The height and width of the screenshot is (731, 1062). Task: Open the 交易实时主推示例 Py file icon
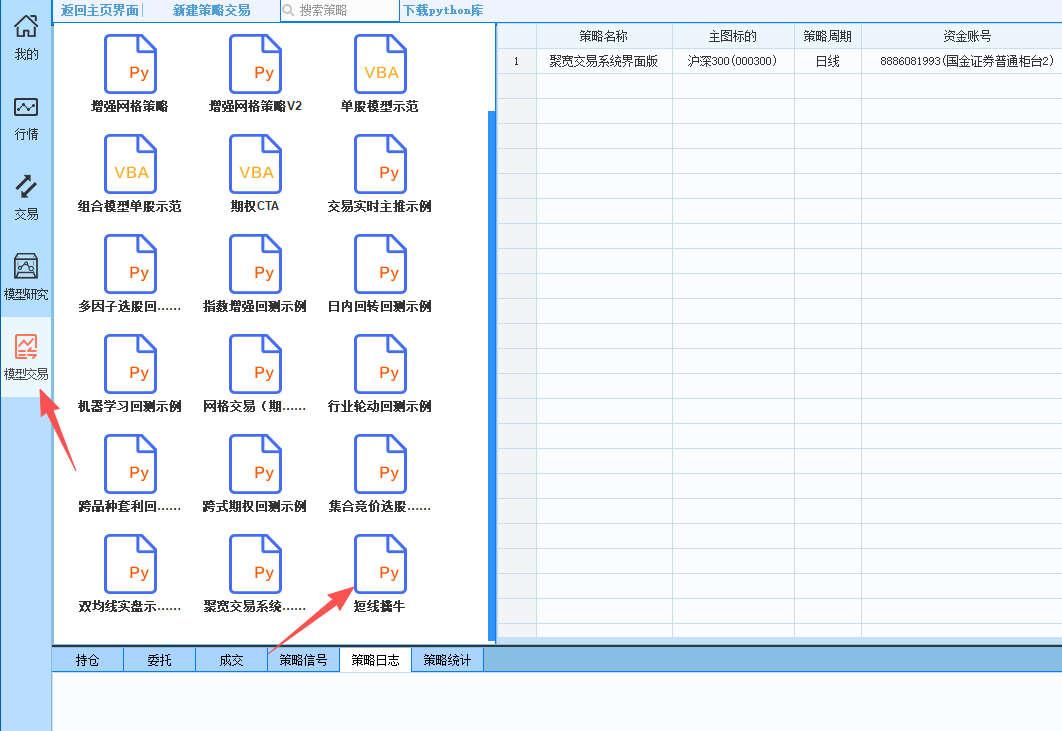click(380, 164)
